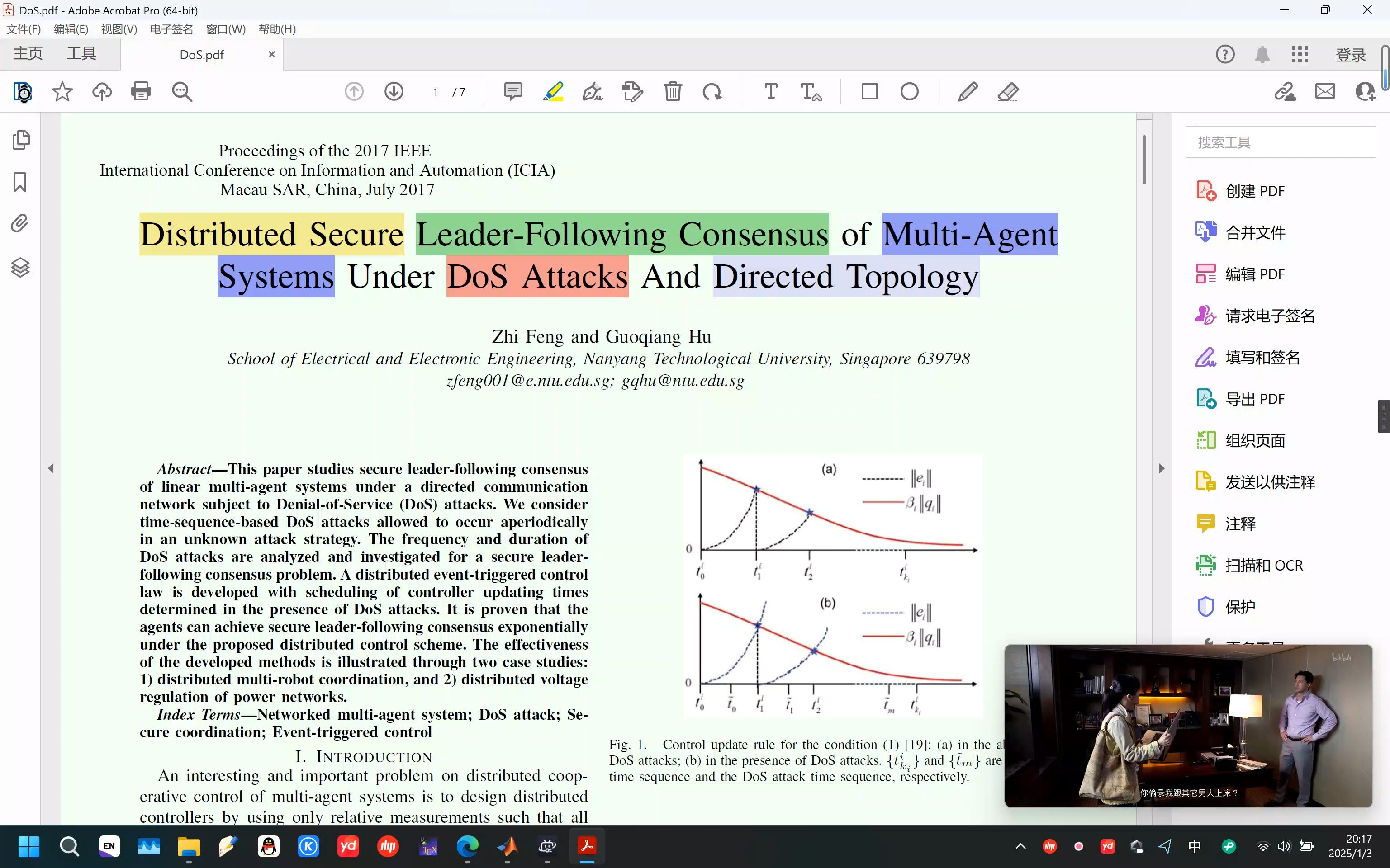
Task: Open Windows Start menu on taskbar
Action: click(x=28, y=846)
